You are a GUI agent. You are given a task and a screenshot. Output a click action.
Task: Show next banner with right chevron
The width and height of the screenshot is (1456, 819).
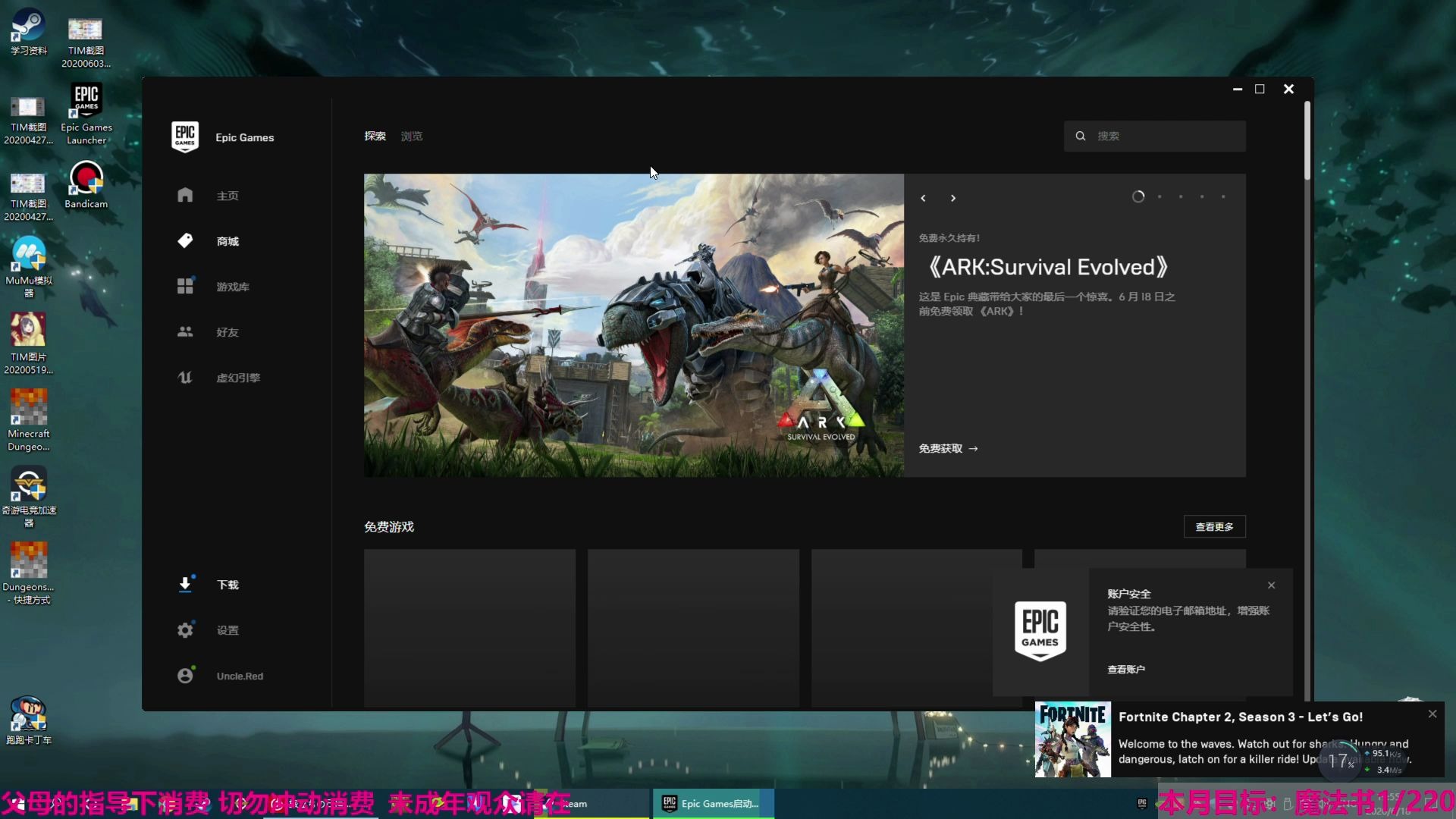tap(953, 198)
